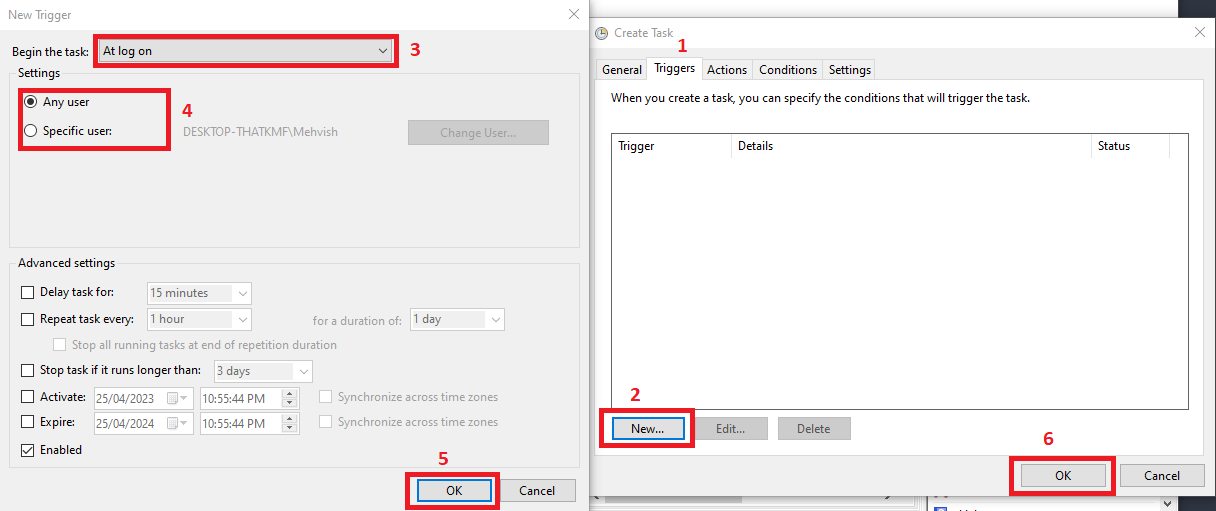Toggle the Expire checkbox
This screenshot has height=511, width=1216.
[28, 423]
